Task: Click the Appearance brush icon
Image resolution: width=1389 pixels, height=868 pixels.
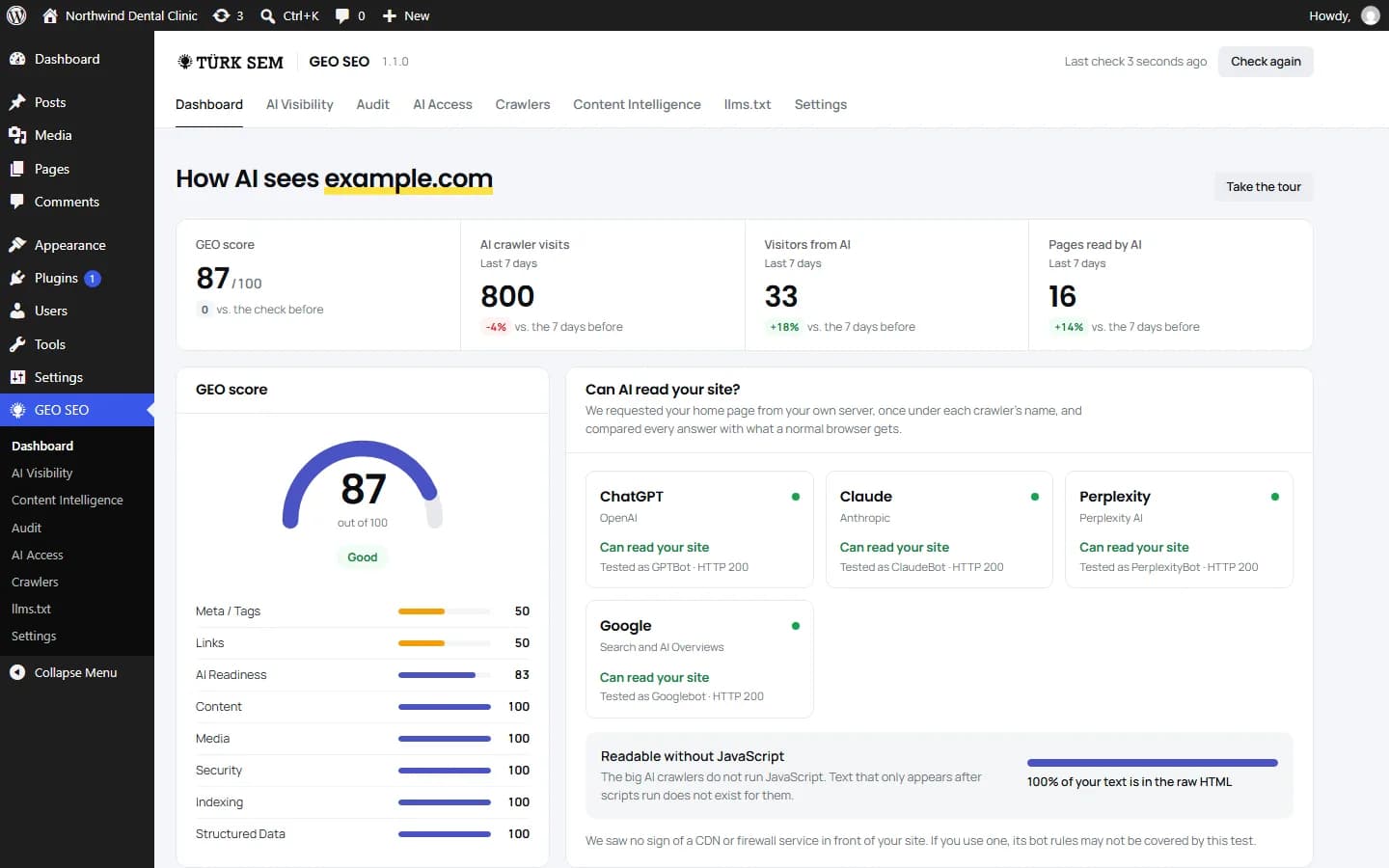Action: pyautogui.click(x=17, y=245)
